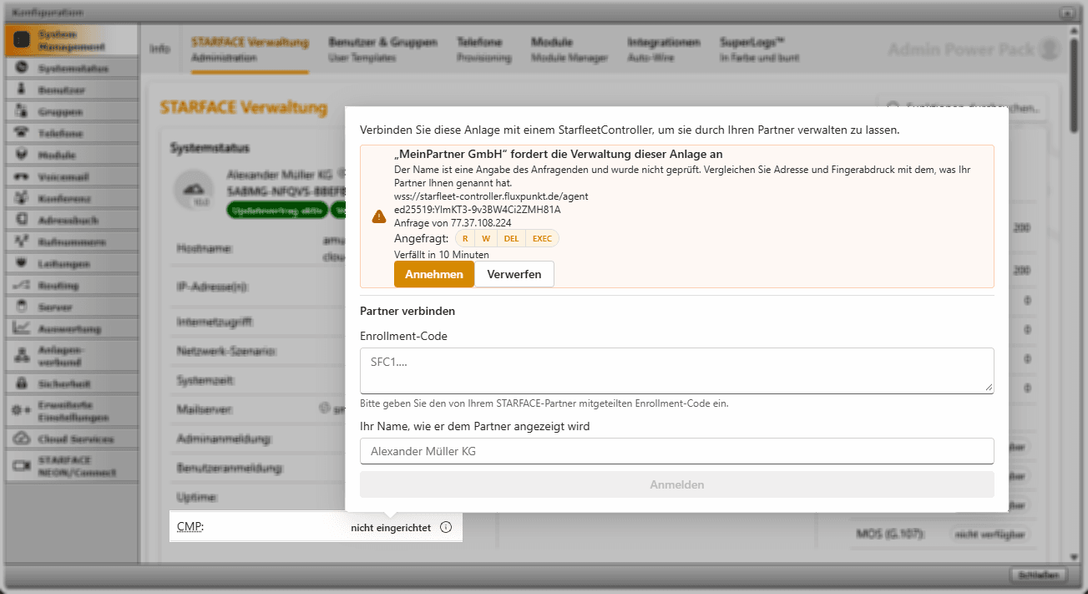
Task: Click the Anlagenverbund icon
Action: tap(22, 355)
